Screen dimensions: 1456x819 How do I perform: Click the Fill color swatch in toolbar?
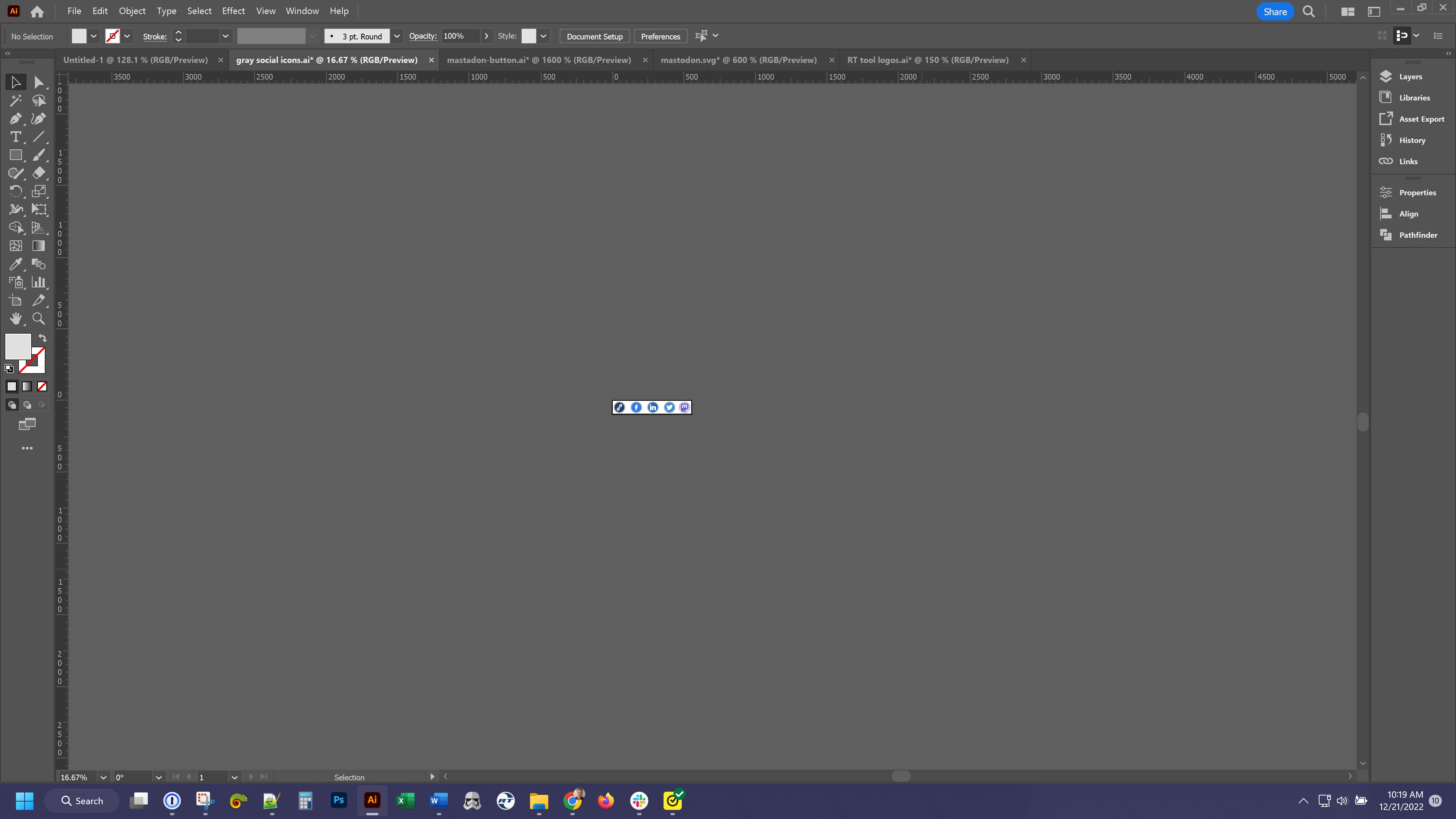tap(17, 346)
